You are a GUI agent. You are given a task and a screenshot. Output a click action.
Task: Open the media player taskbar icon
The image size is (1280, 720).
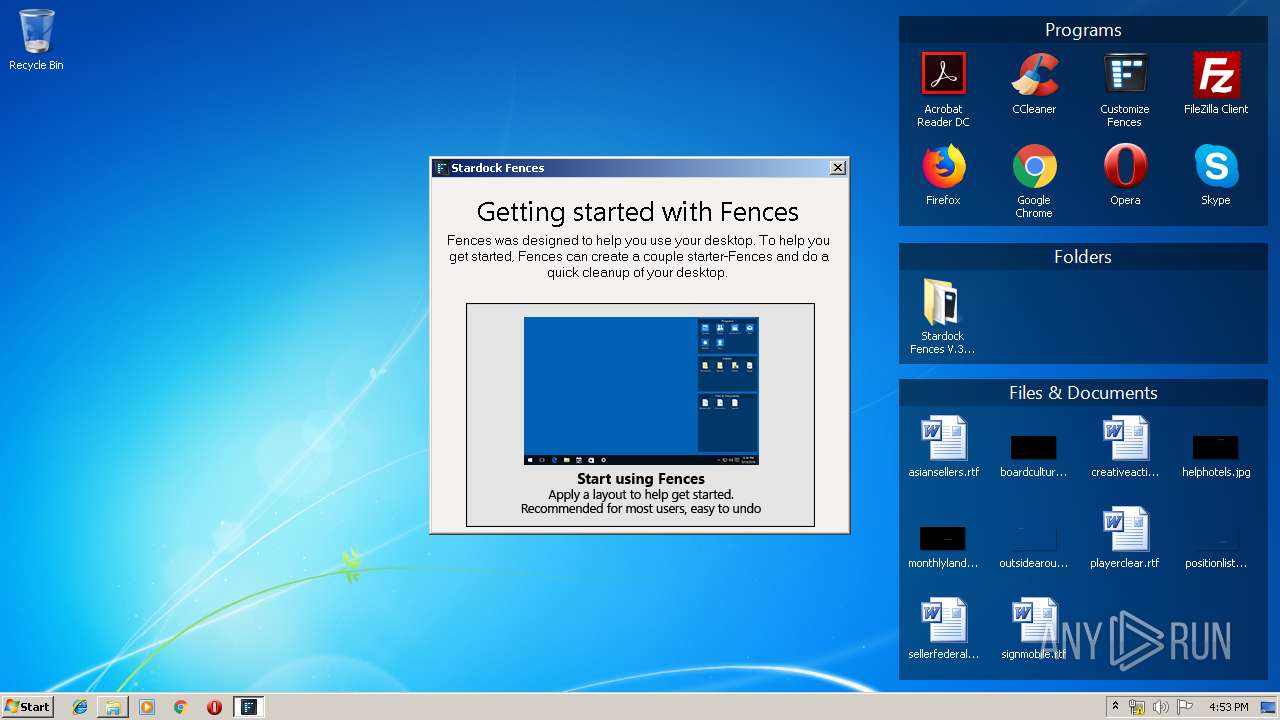click(147, 707)
